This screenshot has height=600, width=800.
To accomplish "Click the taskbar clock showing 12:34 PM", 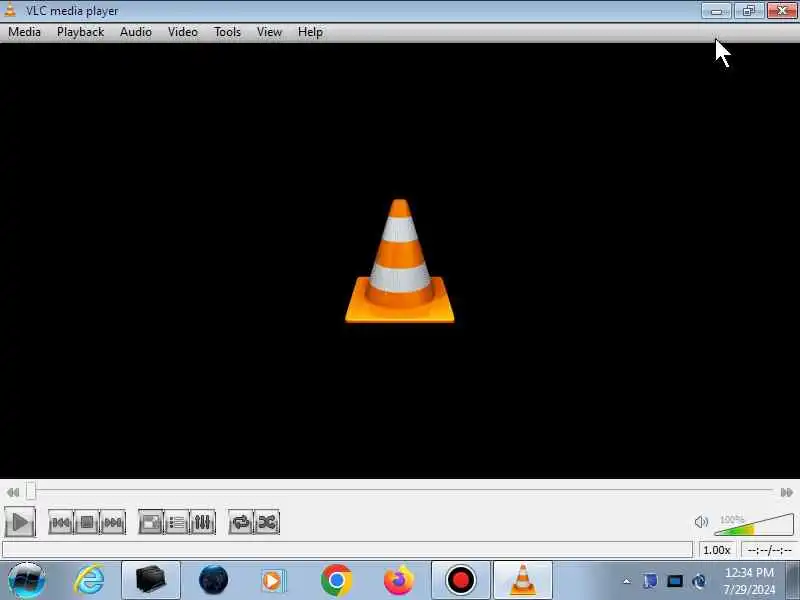I will pos(749,581).
